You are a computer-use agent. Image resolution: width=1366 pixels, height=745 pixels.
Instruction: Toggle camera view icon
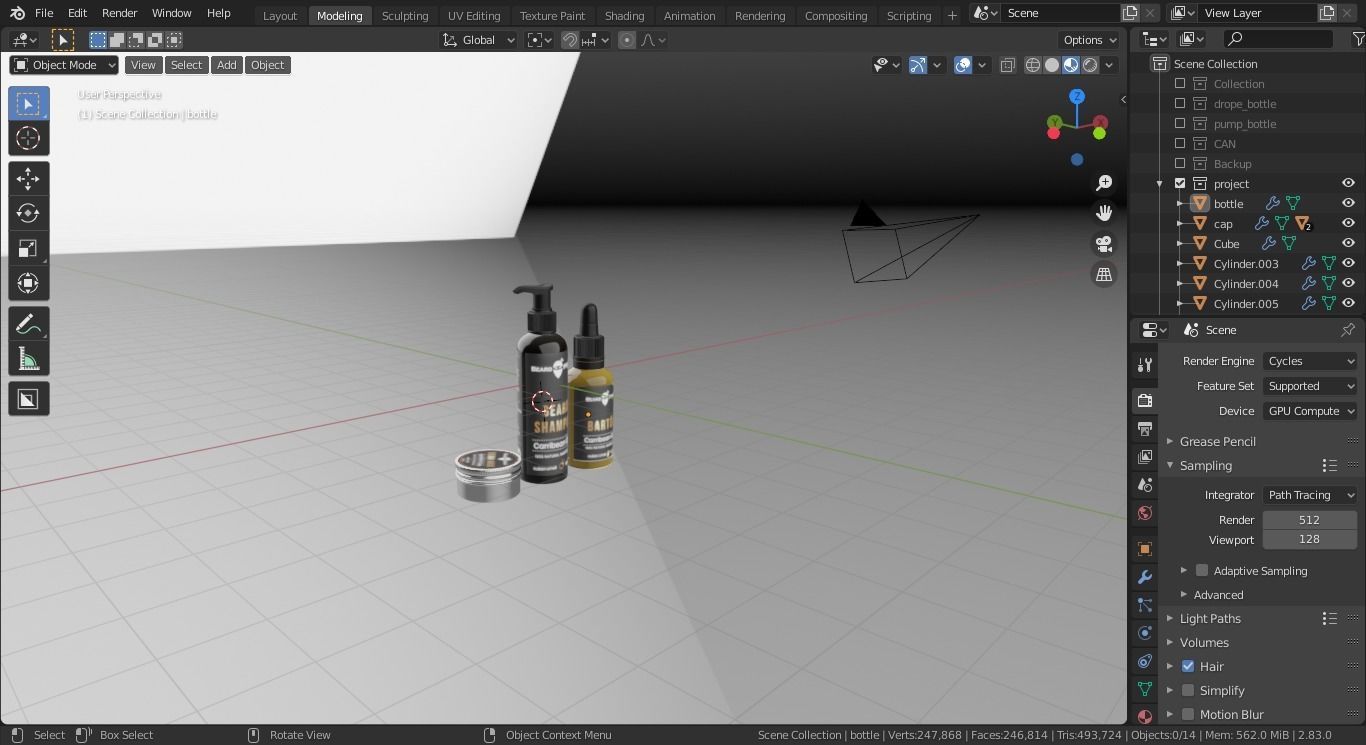pos(1104,244)
